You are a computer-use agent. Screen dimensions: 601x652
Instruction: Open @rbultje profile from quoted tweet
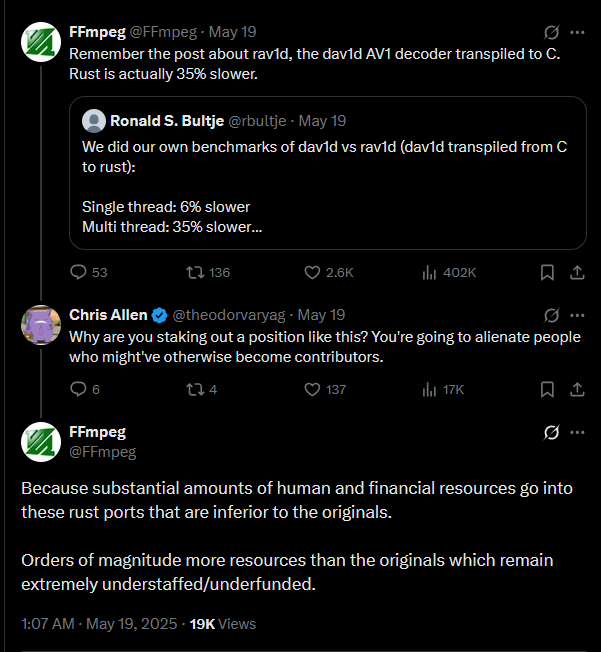257,121
